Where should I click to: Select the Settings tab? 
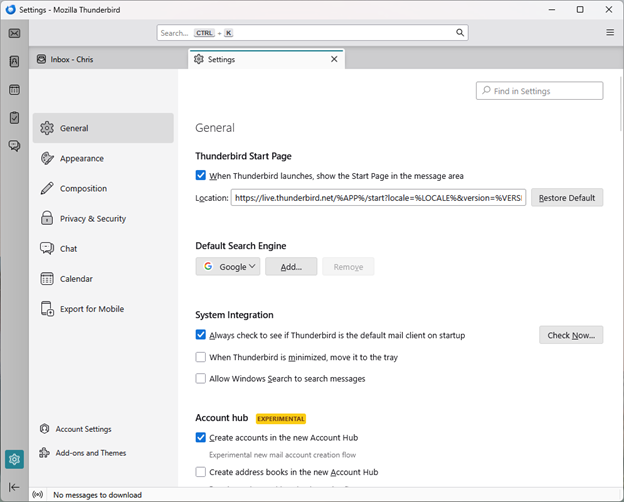[x=266, y=59]
